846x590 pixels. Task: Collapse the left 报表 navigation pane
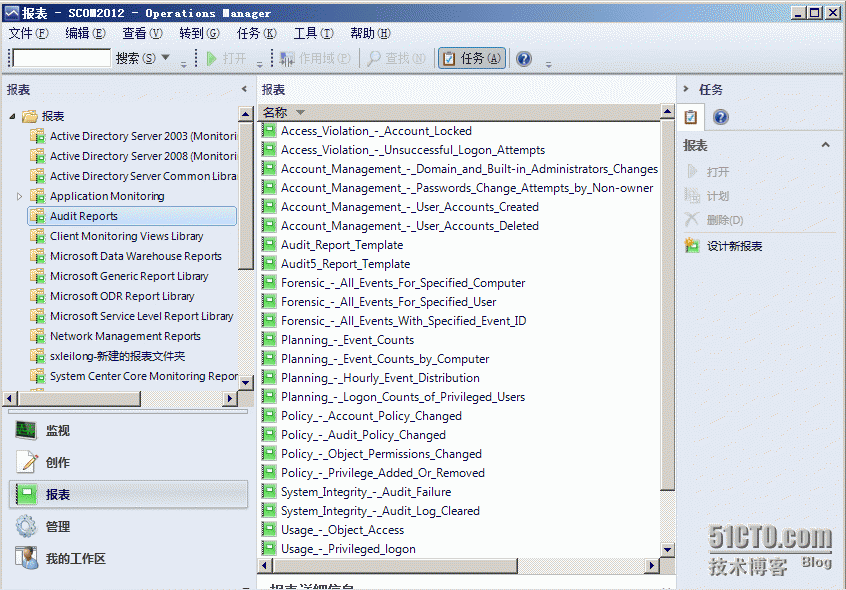click(x=244, y=89)
